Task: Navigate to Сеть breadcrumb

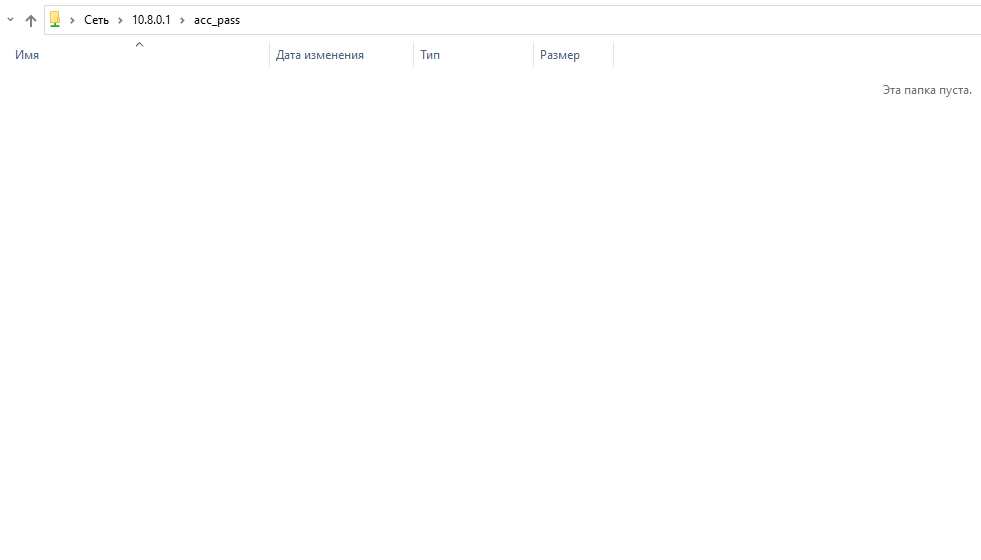Action: pyautogui.click(x=96, y=20)
